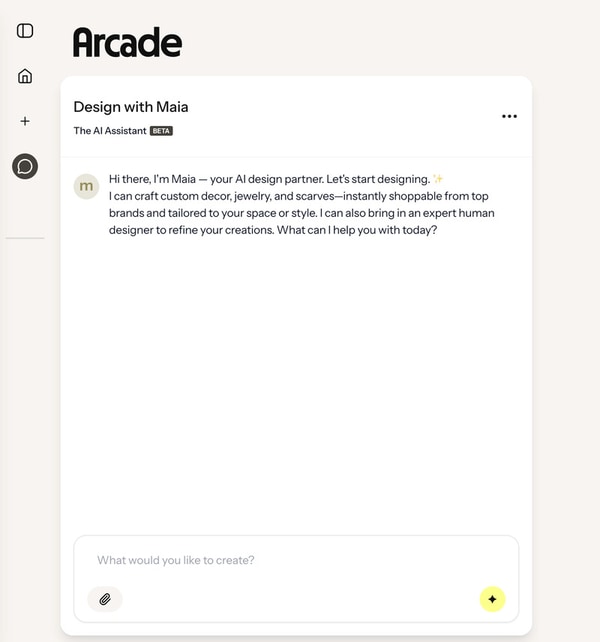Open the chat bubble icon in sidebar

click(25, 166)
